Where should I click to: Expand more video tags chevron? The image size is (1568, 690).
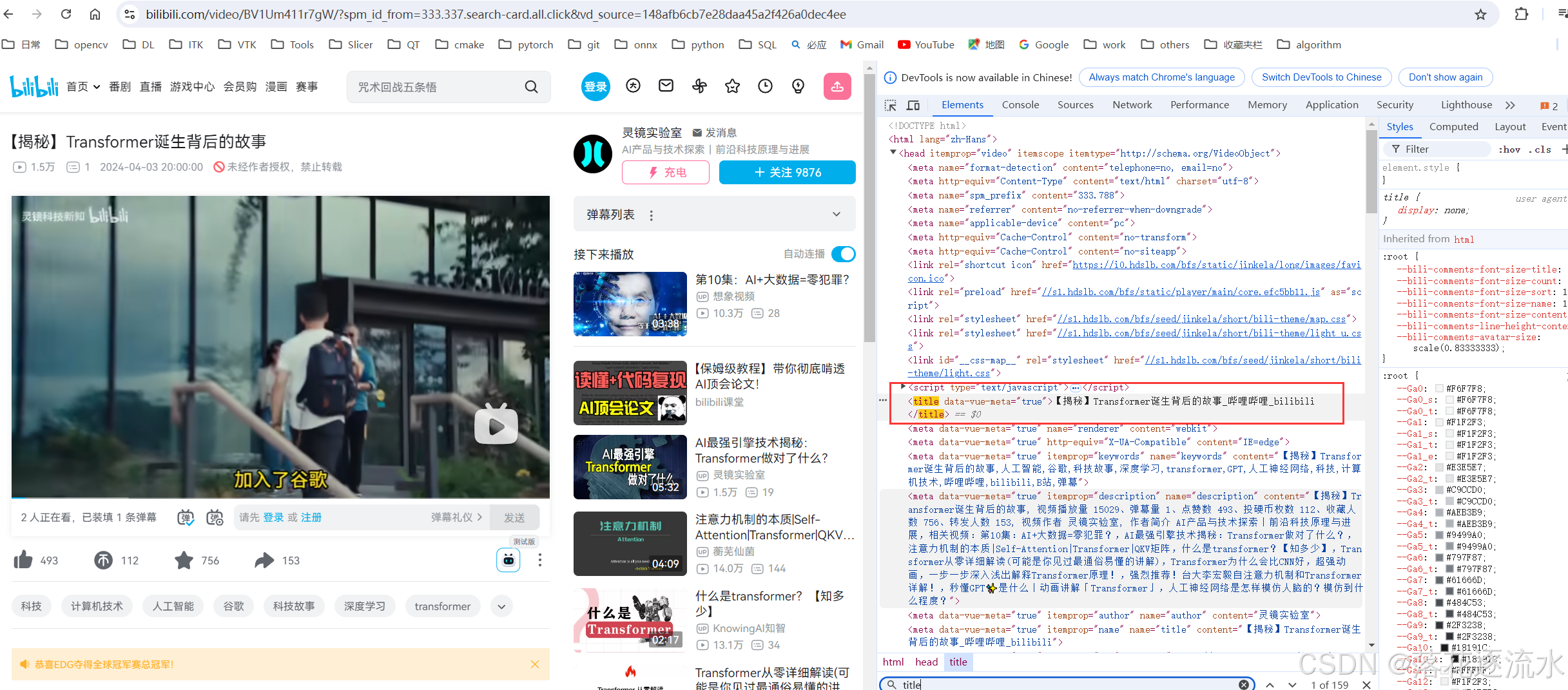coord(501,606)
